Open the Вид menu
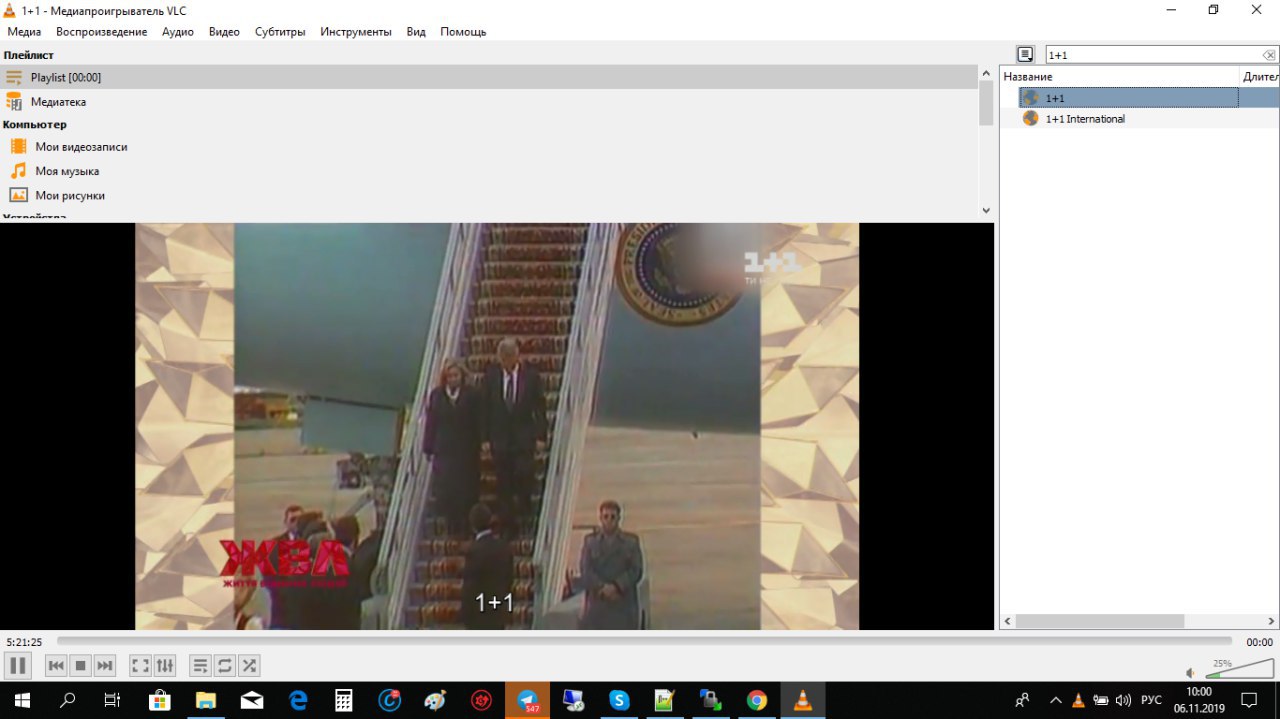Image resolution: width=1280 pixels, height=719 pixels. (x=416, y=32)
